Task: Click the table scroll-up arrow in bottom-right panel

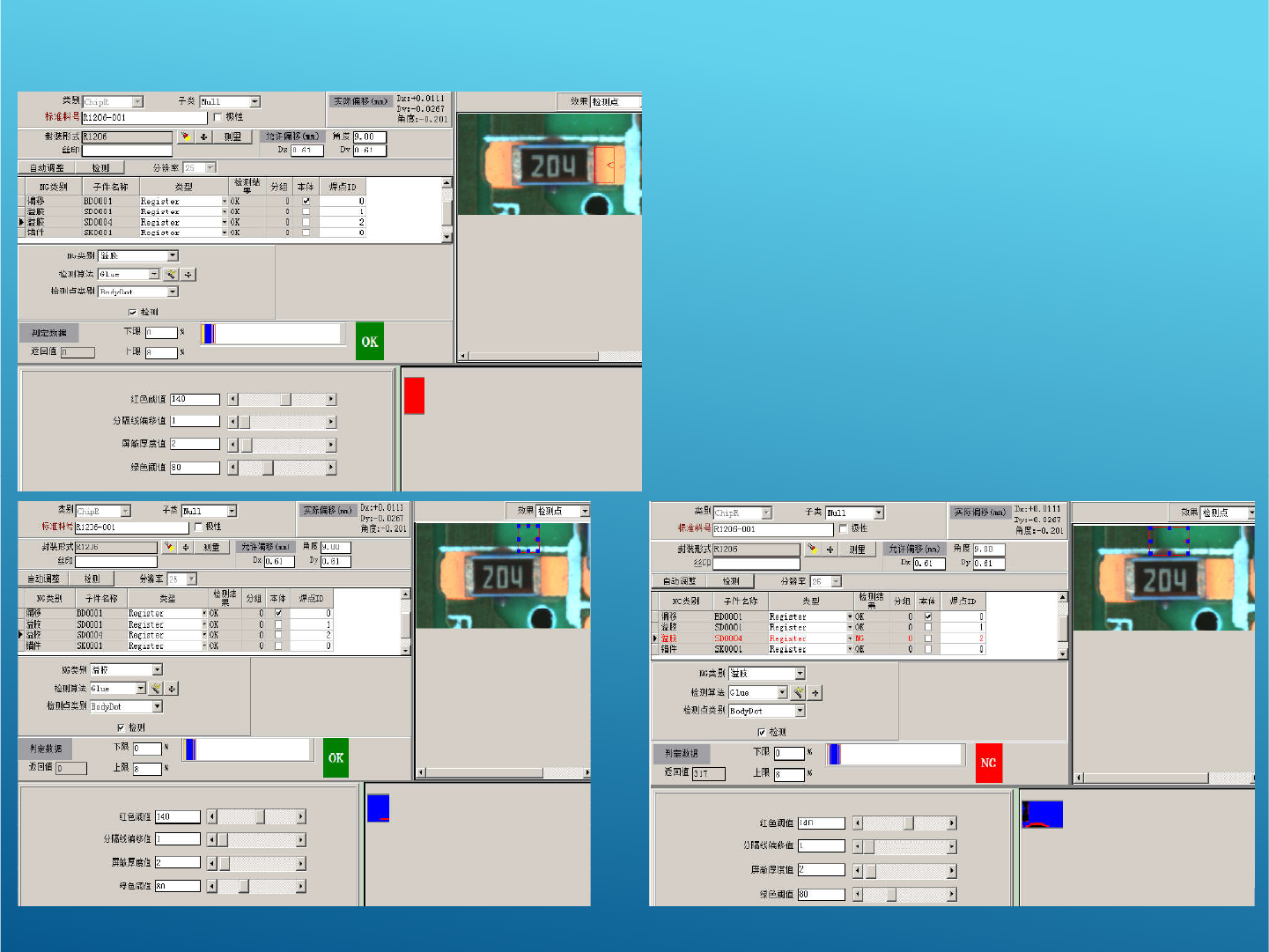Action: point(1063,597)
